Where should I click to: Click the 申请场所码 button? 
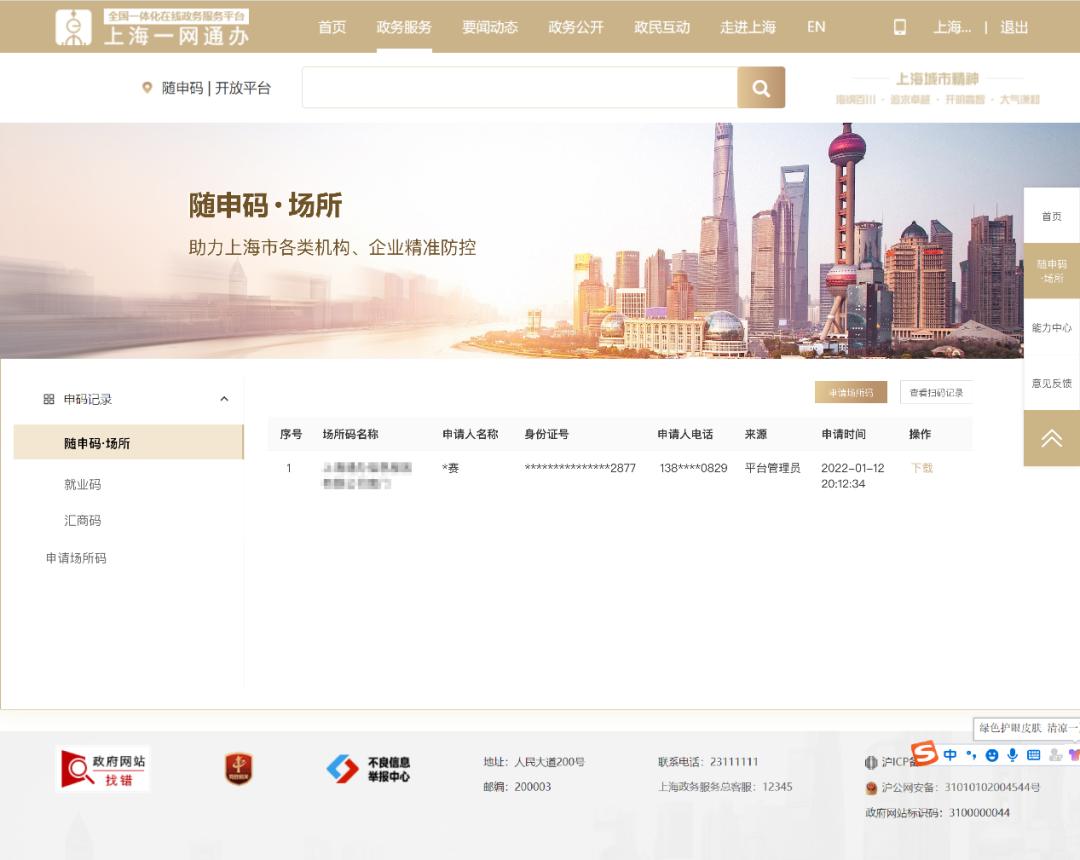[x=851, y=392]
